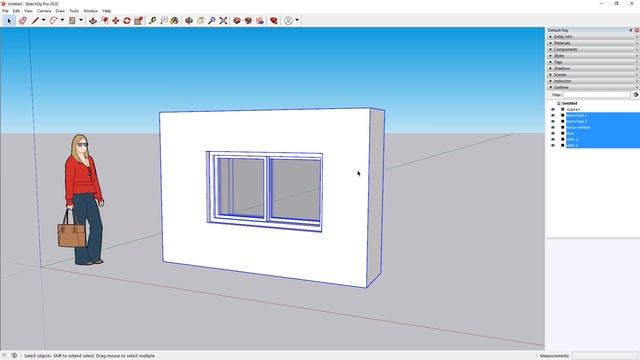Select the Move tool

pyautogui.click(x=116, y=20)
